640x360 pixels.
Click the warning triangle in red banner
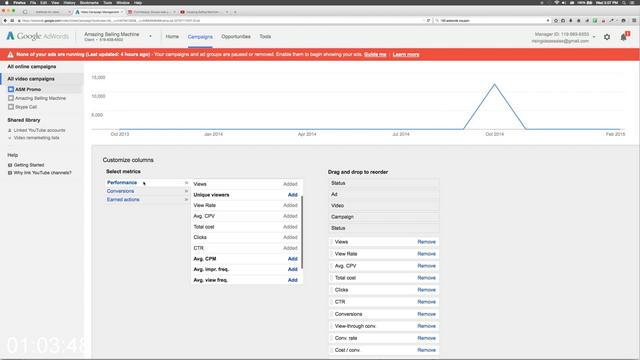[10, 54]
